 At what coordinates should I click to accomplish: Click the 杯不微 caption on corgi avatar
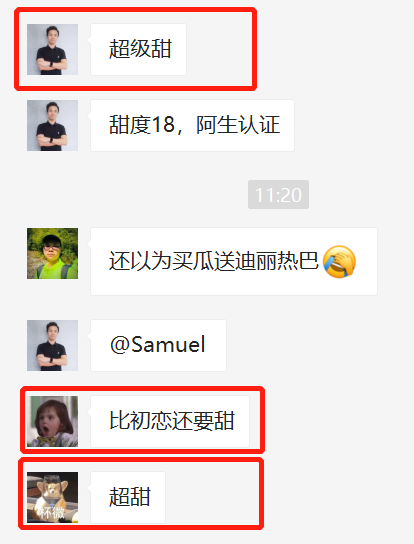tap(52, 512)
